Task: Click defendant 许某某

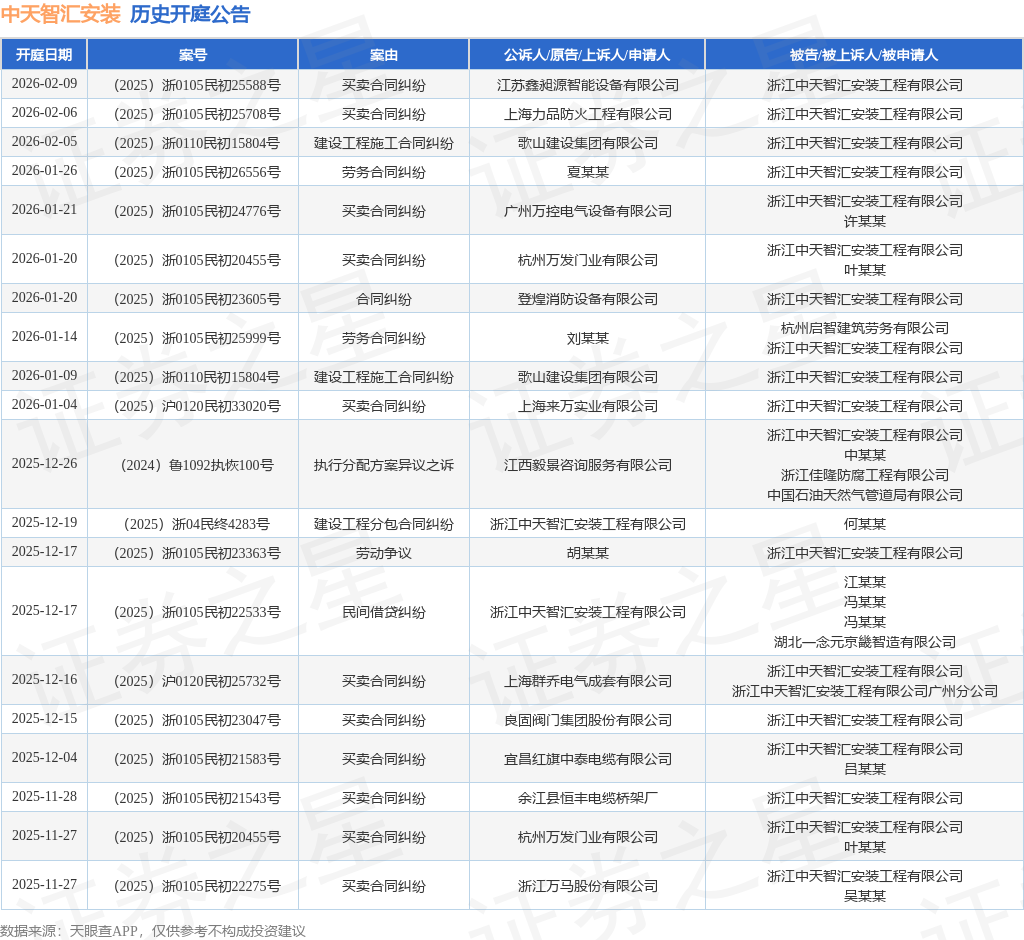Action: tap(865, 221)
